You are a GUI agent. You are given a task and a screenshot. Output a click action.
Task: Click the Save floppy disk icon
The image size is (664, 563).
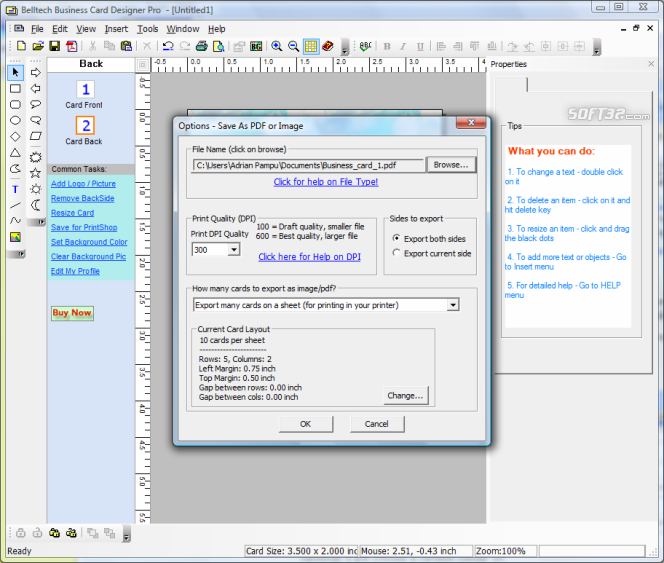pos(55,46)
